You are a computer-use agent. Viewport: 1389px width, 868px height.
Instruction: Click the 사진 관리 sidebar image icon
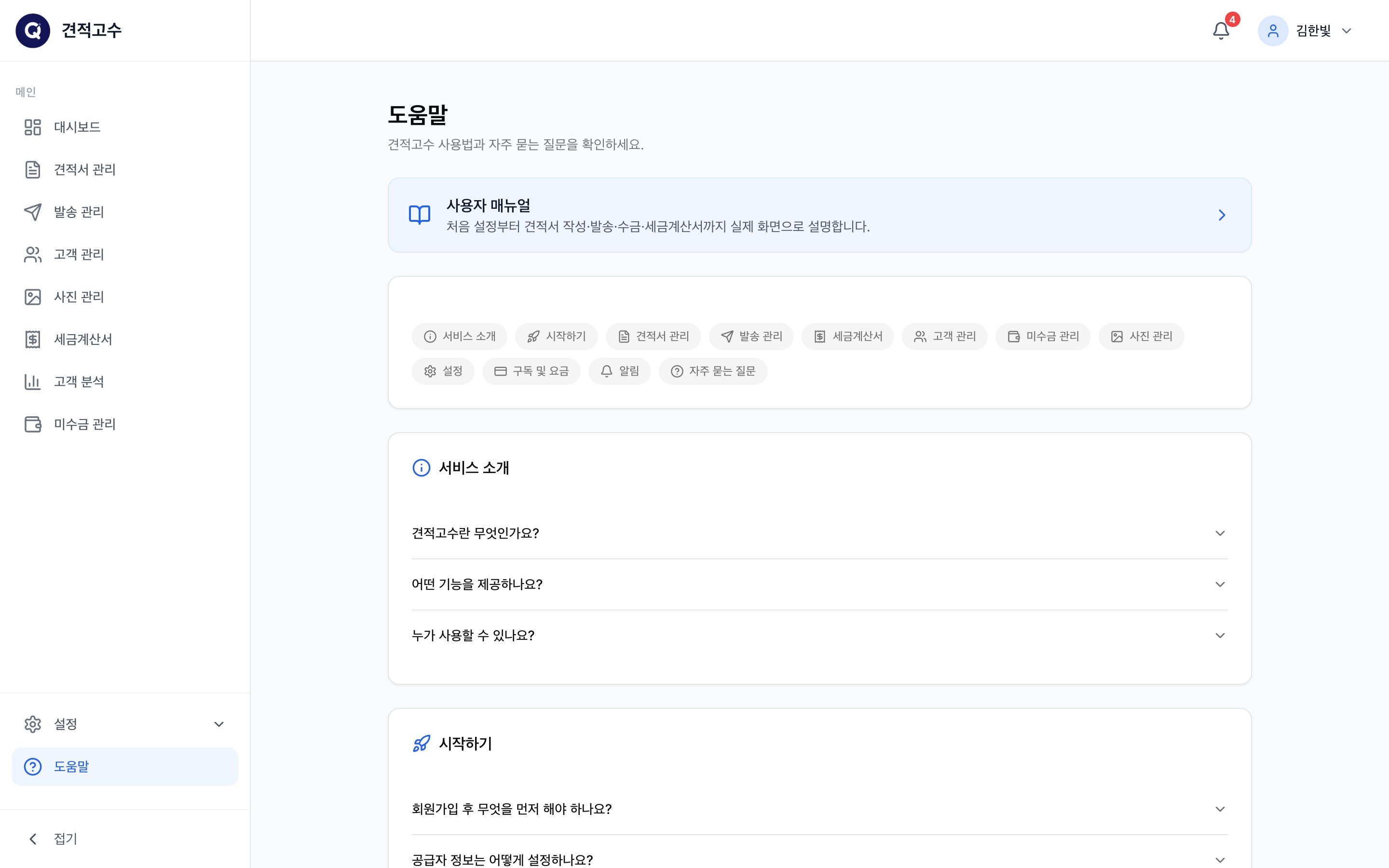(x=33, y=297)
